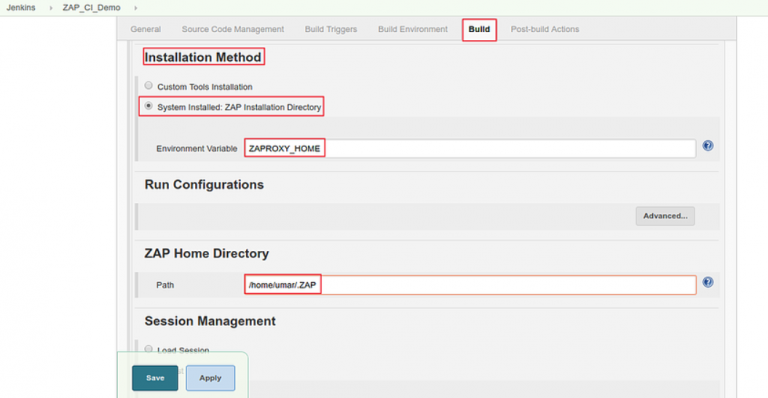The height and width of the screenshot is (398, 768).
Task: Go to the Build Triggers tab
Action: click(331, 29)
